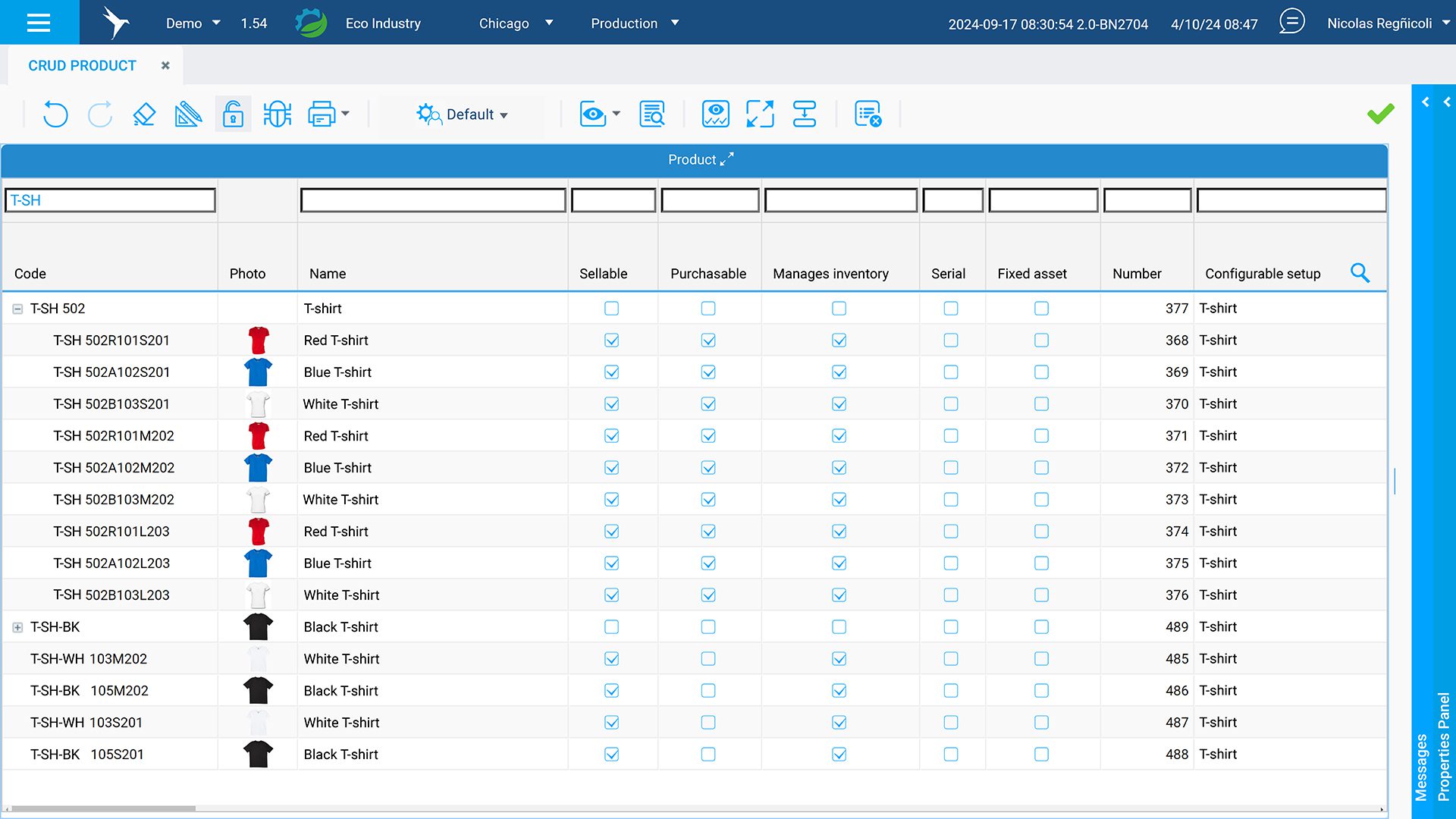Click the unlock padlock icon
The height and width of the screenshot is (819, 1456).
(233, 115)
